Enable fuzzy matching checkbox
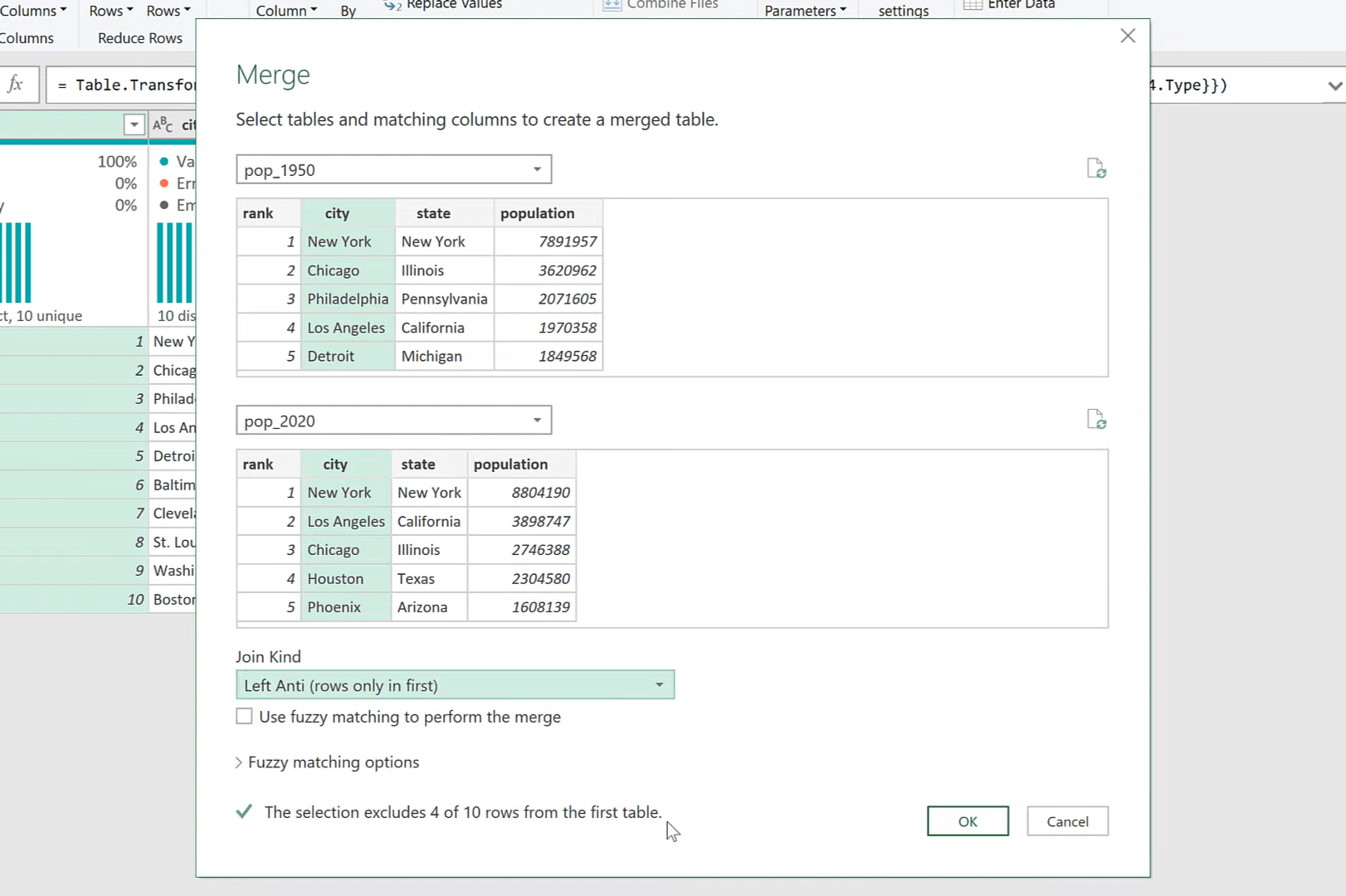Screen dimensions: 1346x896 244,716
